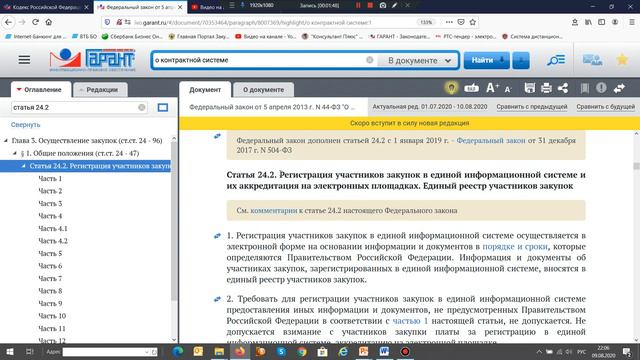Reload the browser page
The image size is (640, 360).
coord(36,22)
